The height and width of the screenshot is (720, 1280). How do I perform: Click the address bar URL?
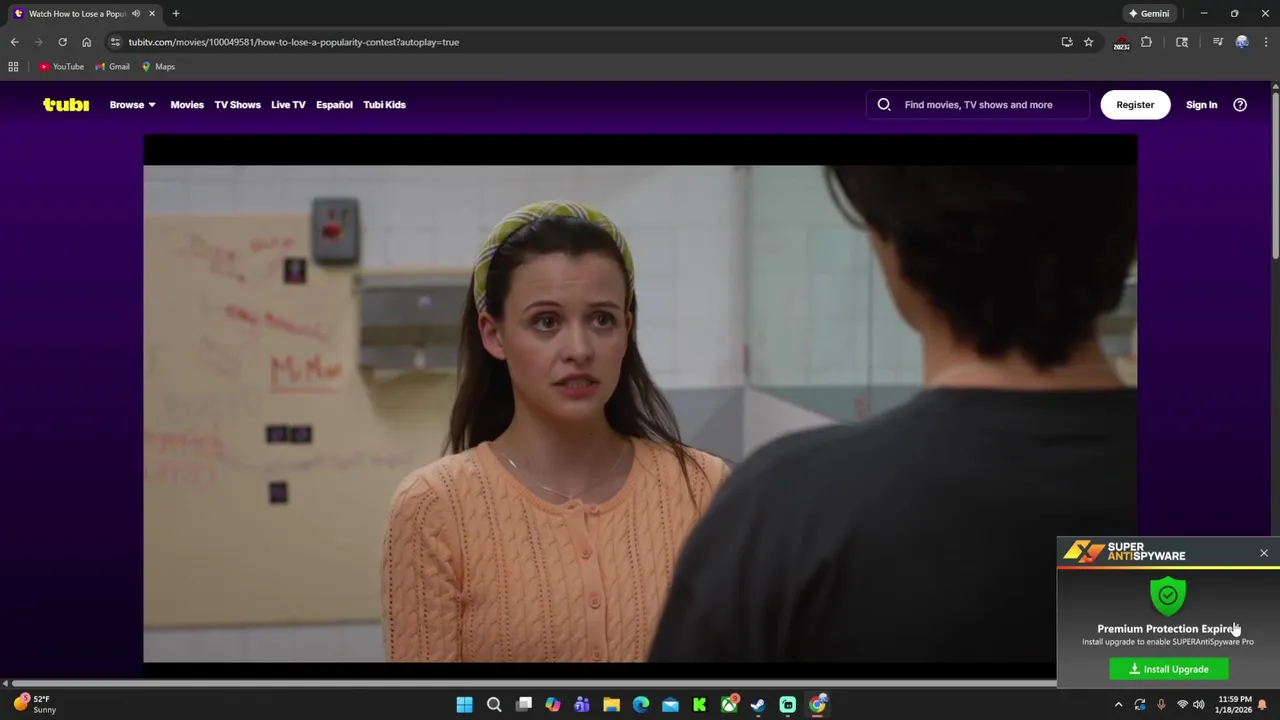[294, 42]
